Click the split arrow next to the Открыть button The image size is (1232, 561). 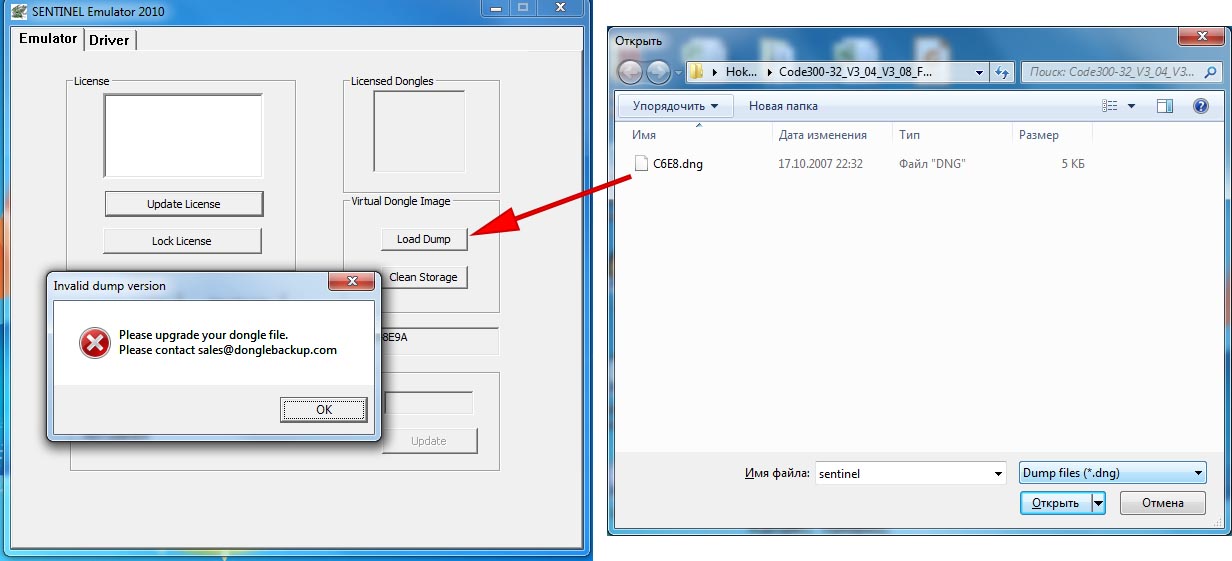[1099, 503]
